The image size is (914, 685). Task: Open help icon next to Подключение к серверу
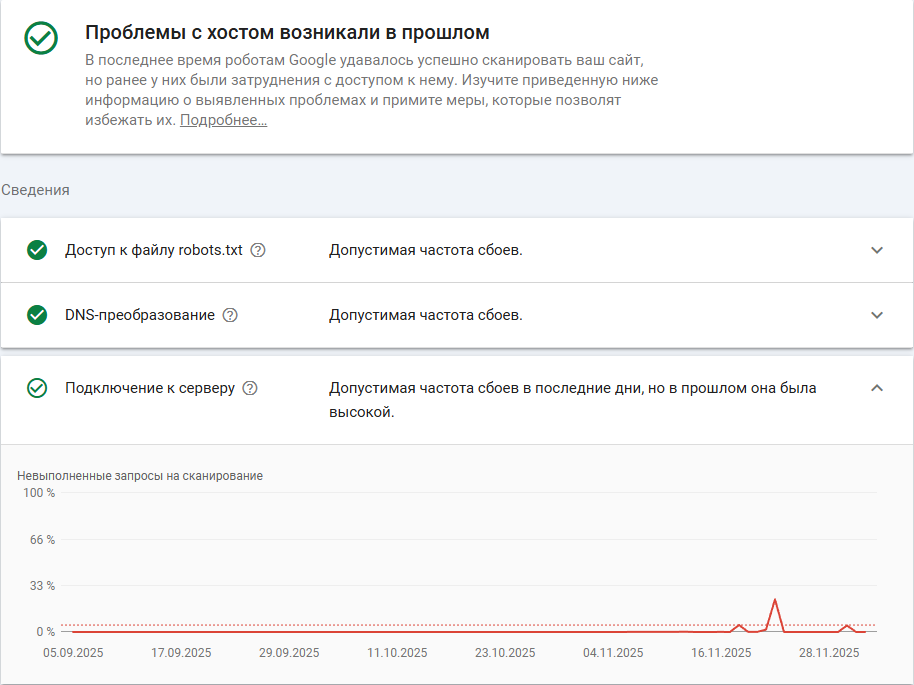[x=250, y=388]
